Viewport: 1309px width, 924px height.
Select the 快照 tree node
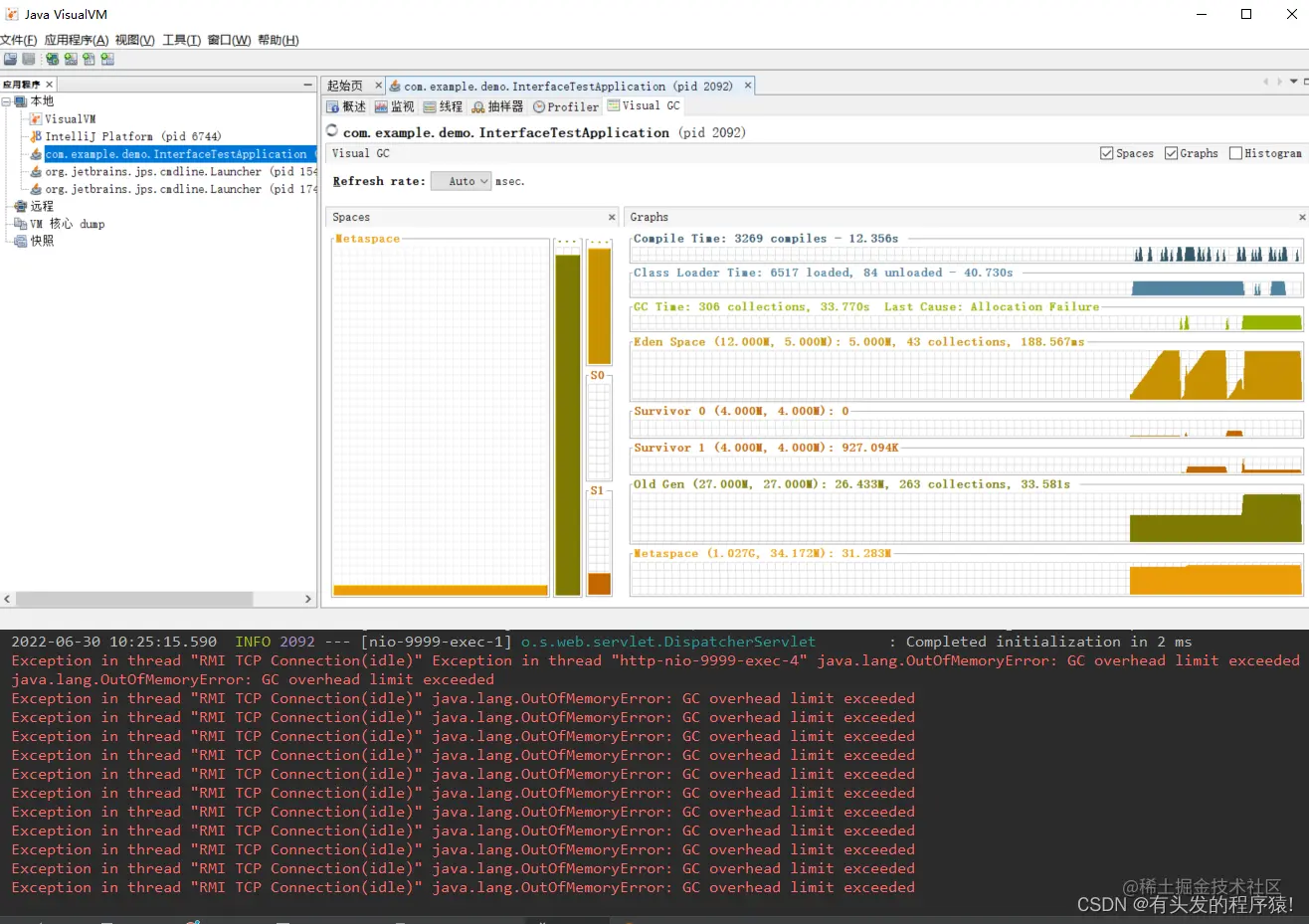click(x=42, y=241)
